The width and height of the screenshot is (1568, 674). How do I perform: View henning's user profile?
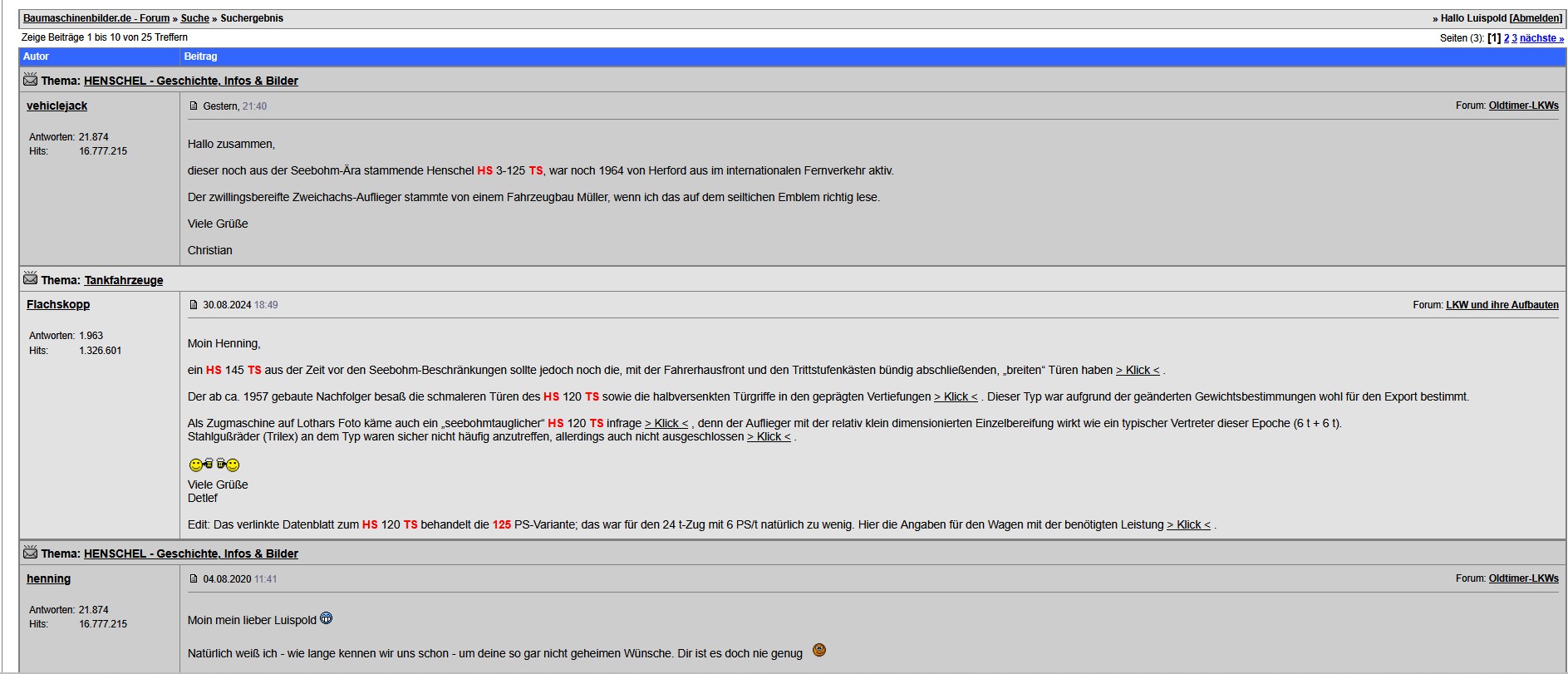click(x=48, y=578)
